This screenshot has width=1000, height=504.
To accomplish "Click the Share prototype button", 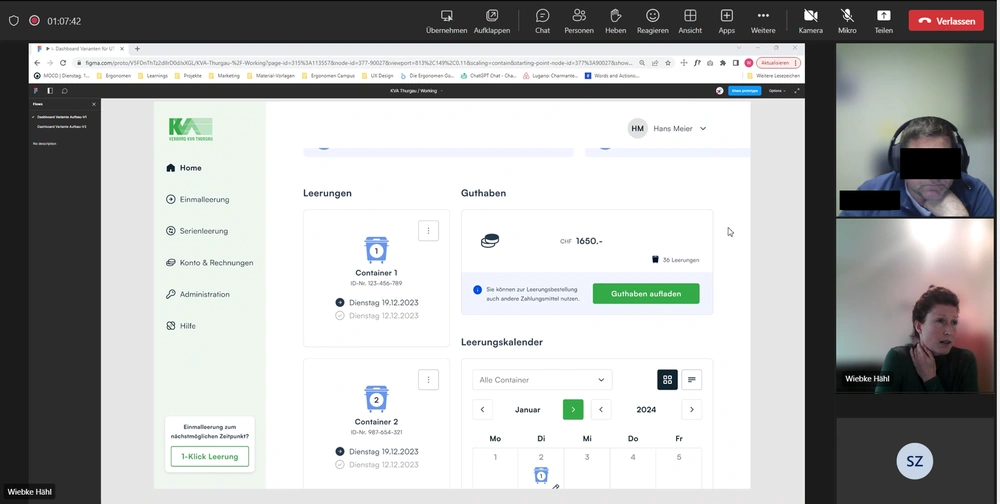I will (x=745, y=91).
